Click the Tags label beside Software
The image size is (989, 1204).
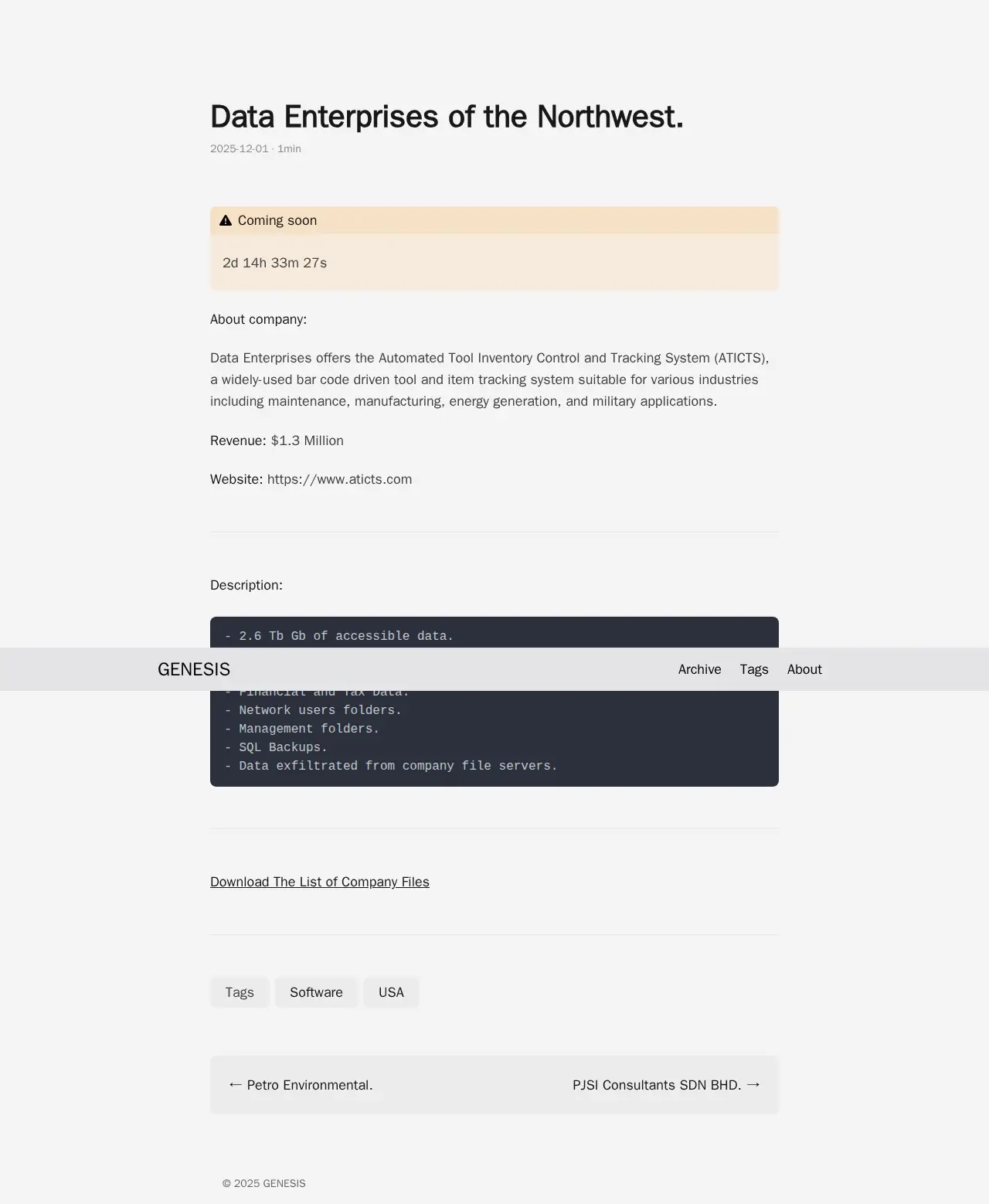[x=240, y=992]
